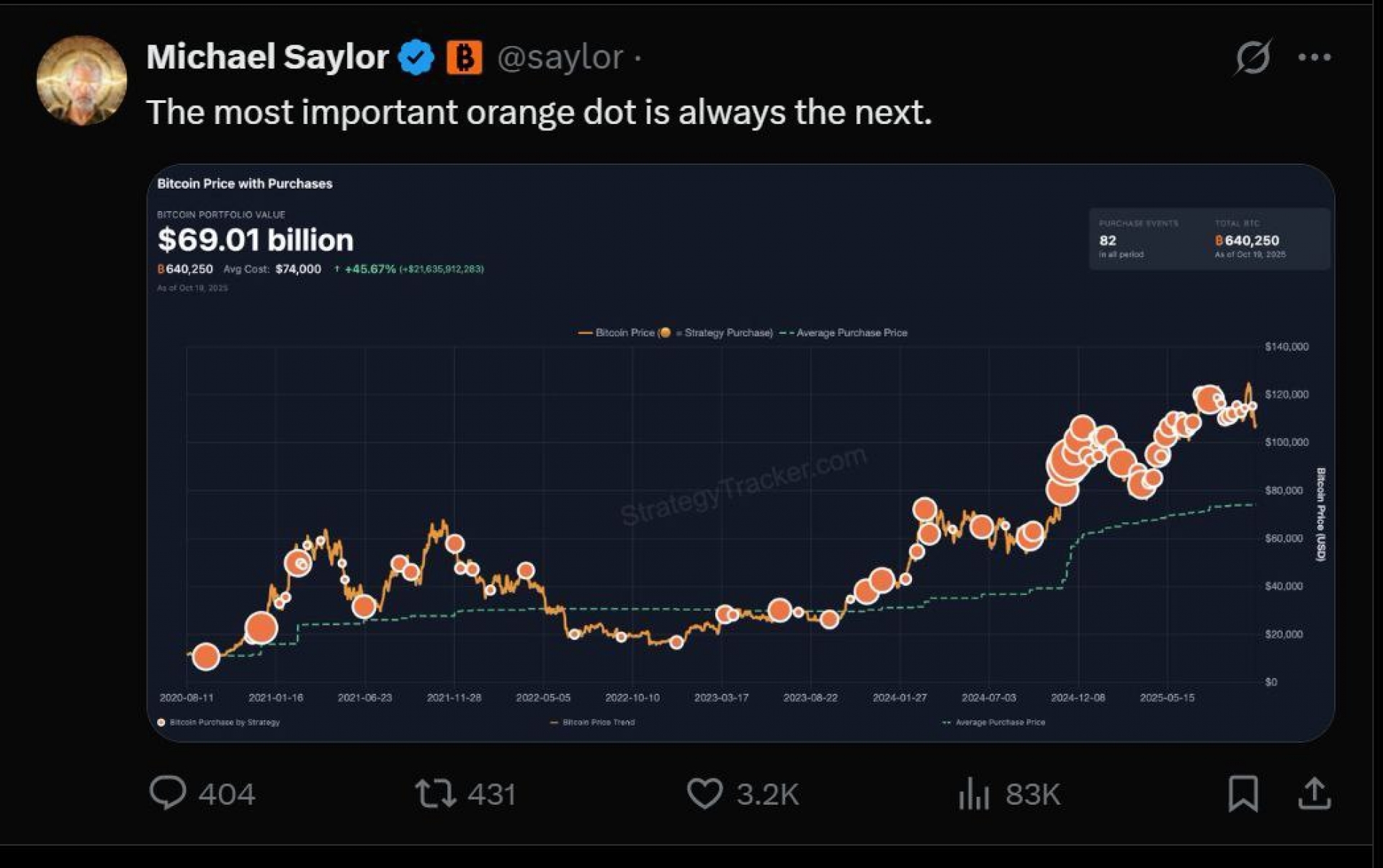Click the $69.01 billion portfolio value
This screenshot has width=1383, height=868.
(256, 240)
